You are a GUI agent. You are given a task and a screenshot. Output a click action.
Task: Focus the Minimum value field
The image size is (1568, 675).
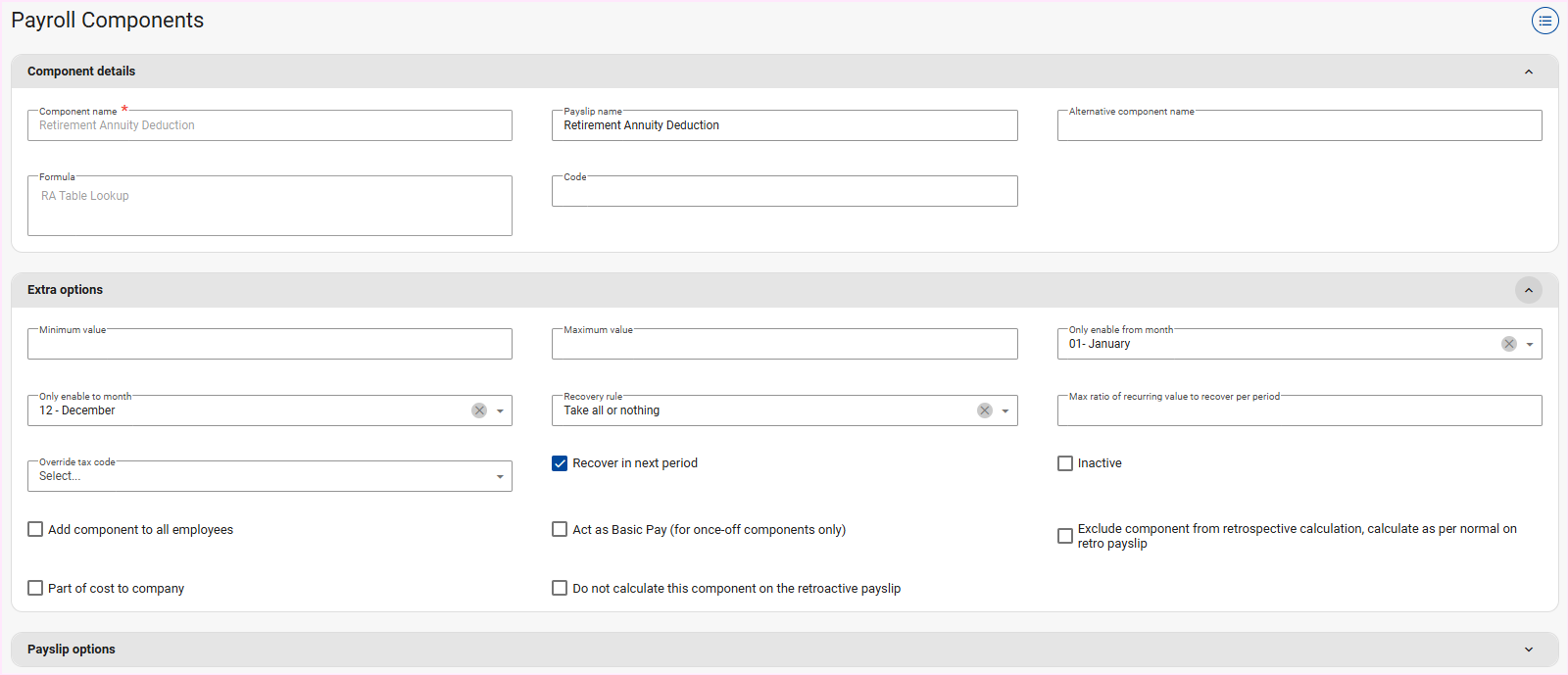click(269, 345)
